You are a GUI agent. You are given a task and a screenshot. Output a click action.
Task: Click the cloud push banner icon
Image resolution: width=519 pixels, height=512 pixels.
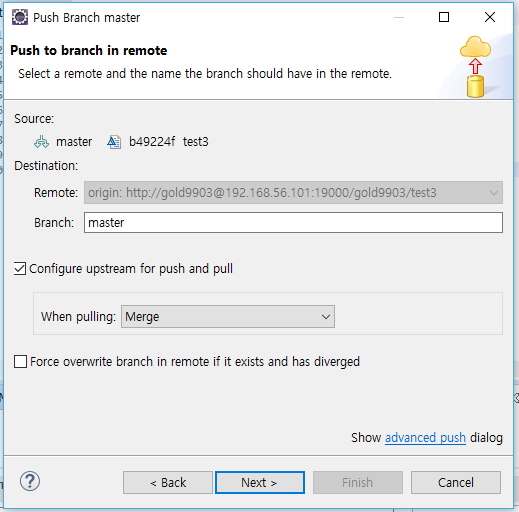click(x=475, y=66)
